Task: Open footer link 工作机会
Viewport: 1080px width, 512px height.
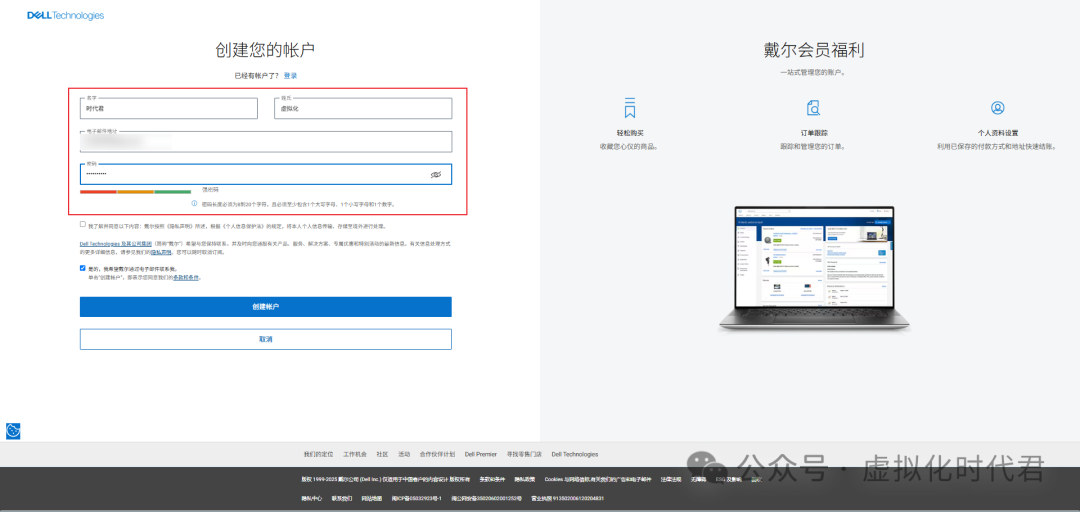Action: click(x=355, y=454)
